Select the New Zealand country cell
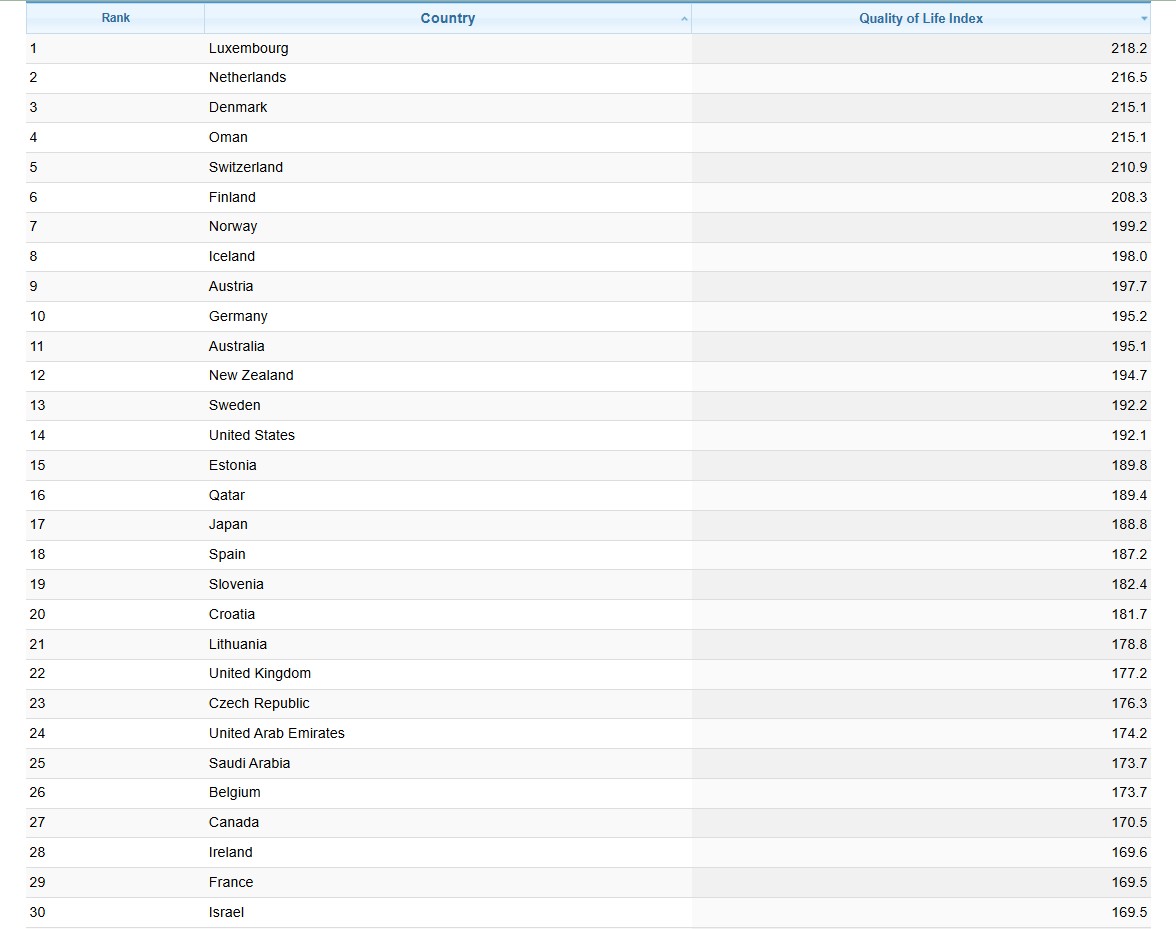Viewport: 1176px width, 929px height. (x=251, y=375)
